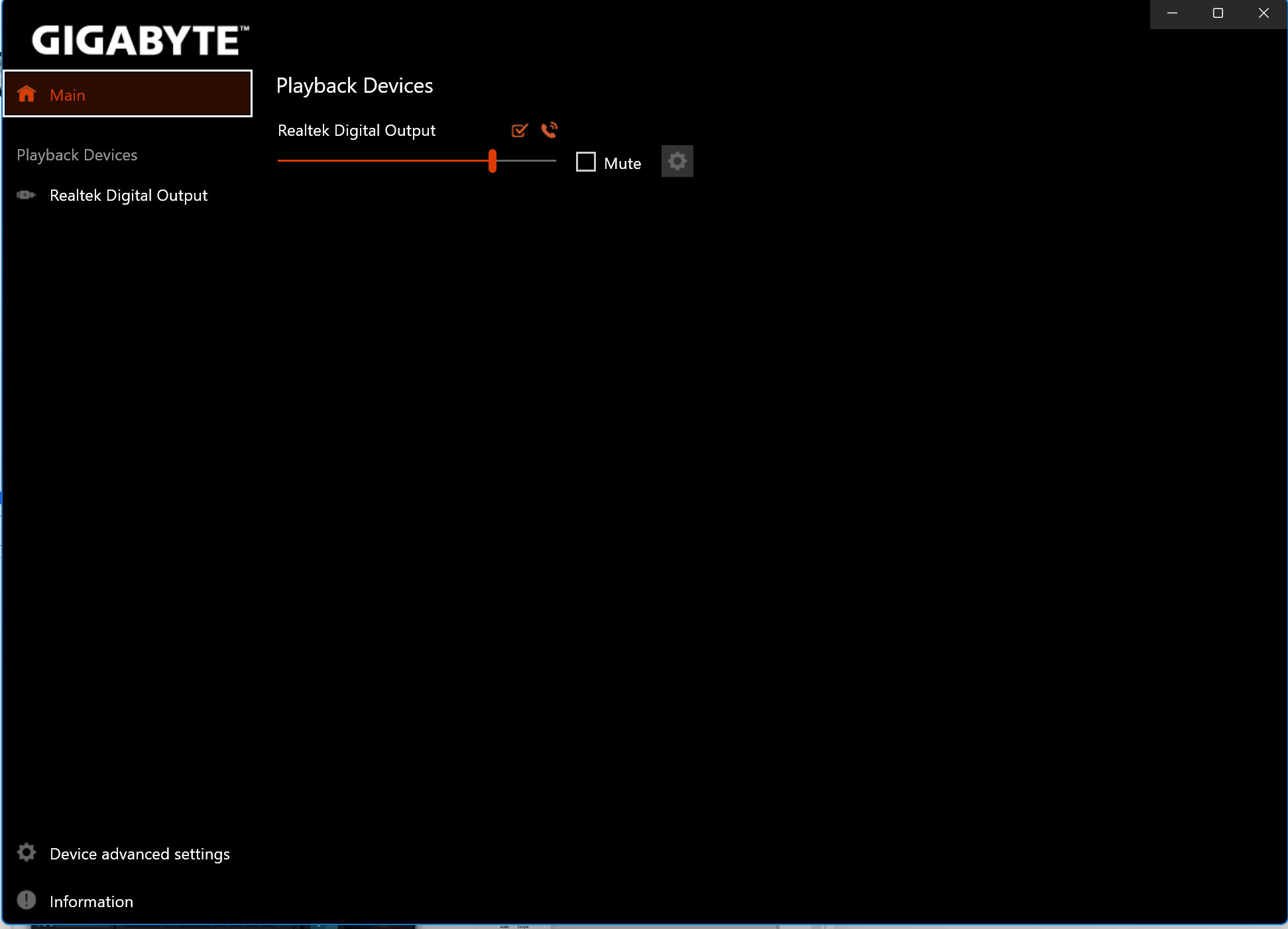This screenshot has width=1288, height=929.
Task: Click the Playback Devices sidebar heading
Action: [77, 155]
